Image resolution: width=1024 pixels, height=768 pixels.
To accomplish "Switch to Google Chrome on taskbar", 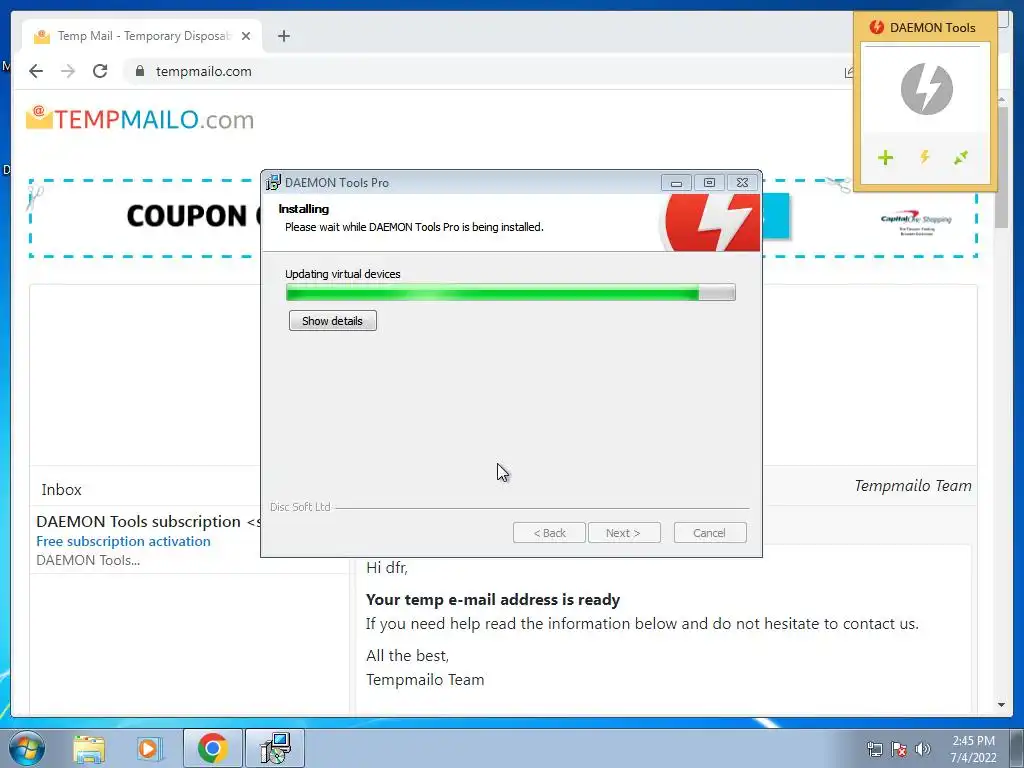I will (x=213, y=748).
